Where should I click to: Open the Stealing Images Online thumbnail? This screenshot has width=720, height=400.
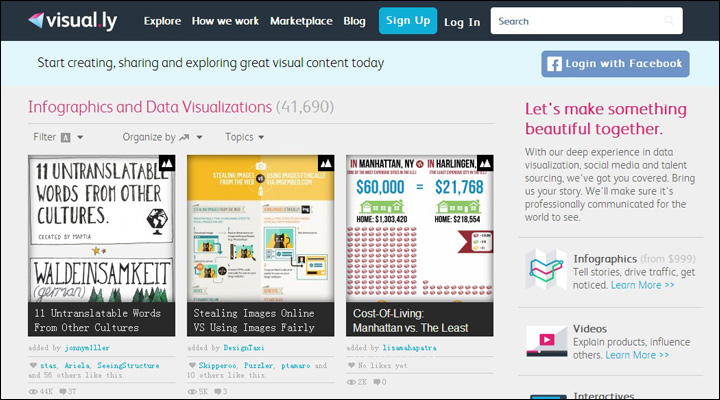(260, 228)
